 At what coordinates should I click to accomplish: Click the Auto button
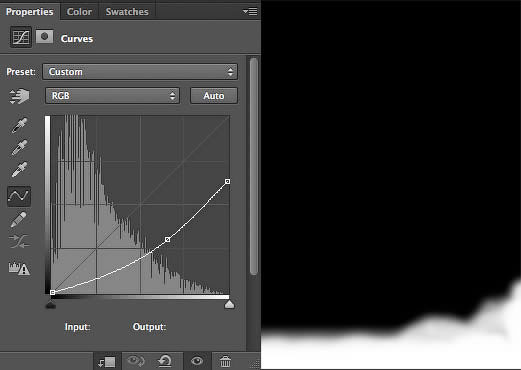click(214, 96)
